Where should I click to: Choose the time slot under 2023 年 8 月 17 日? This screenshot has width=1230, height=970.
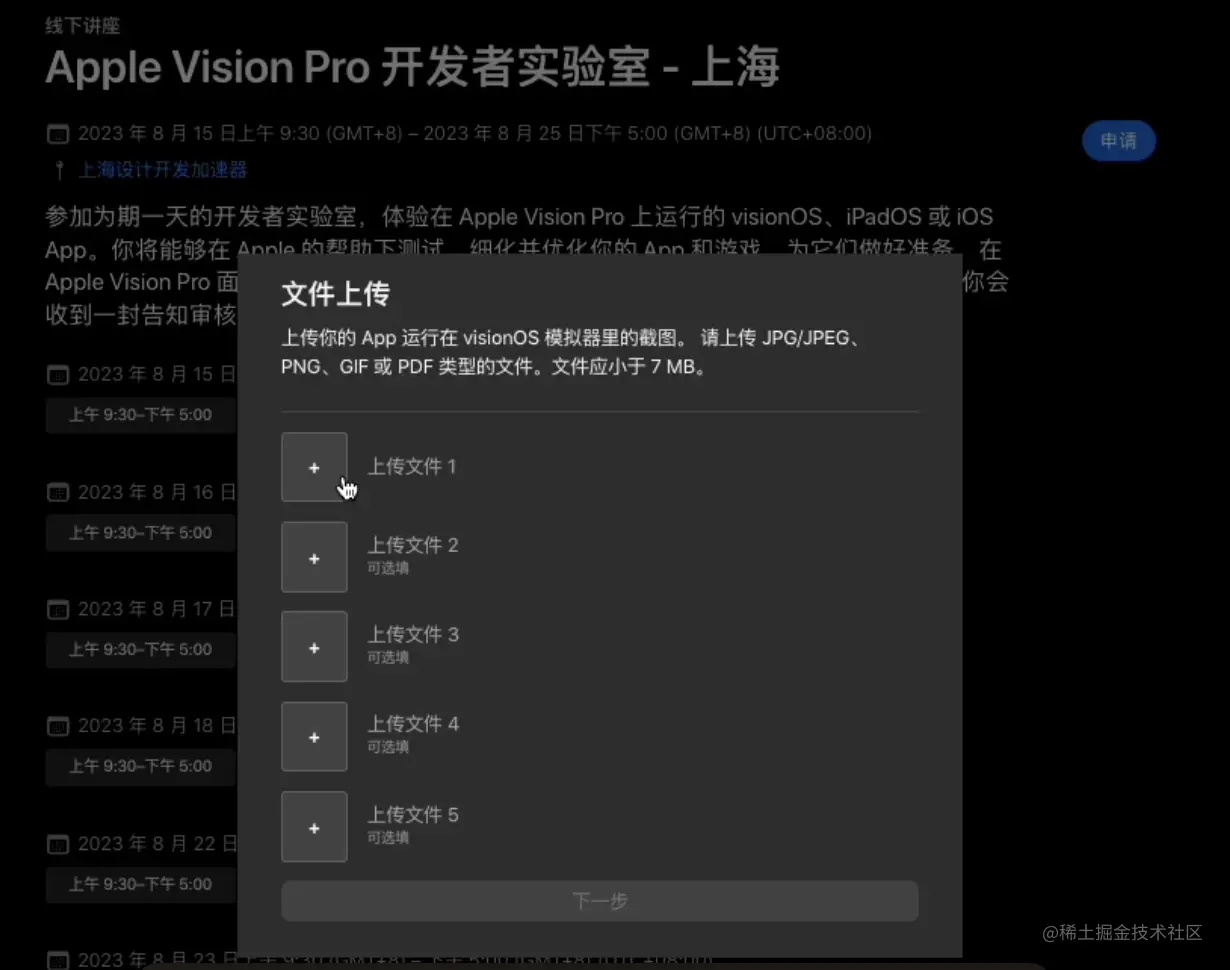(x=140, y=649)
